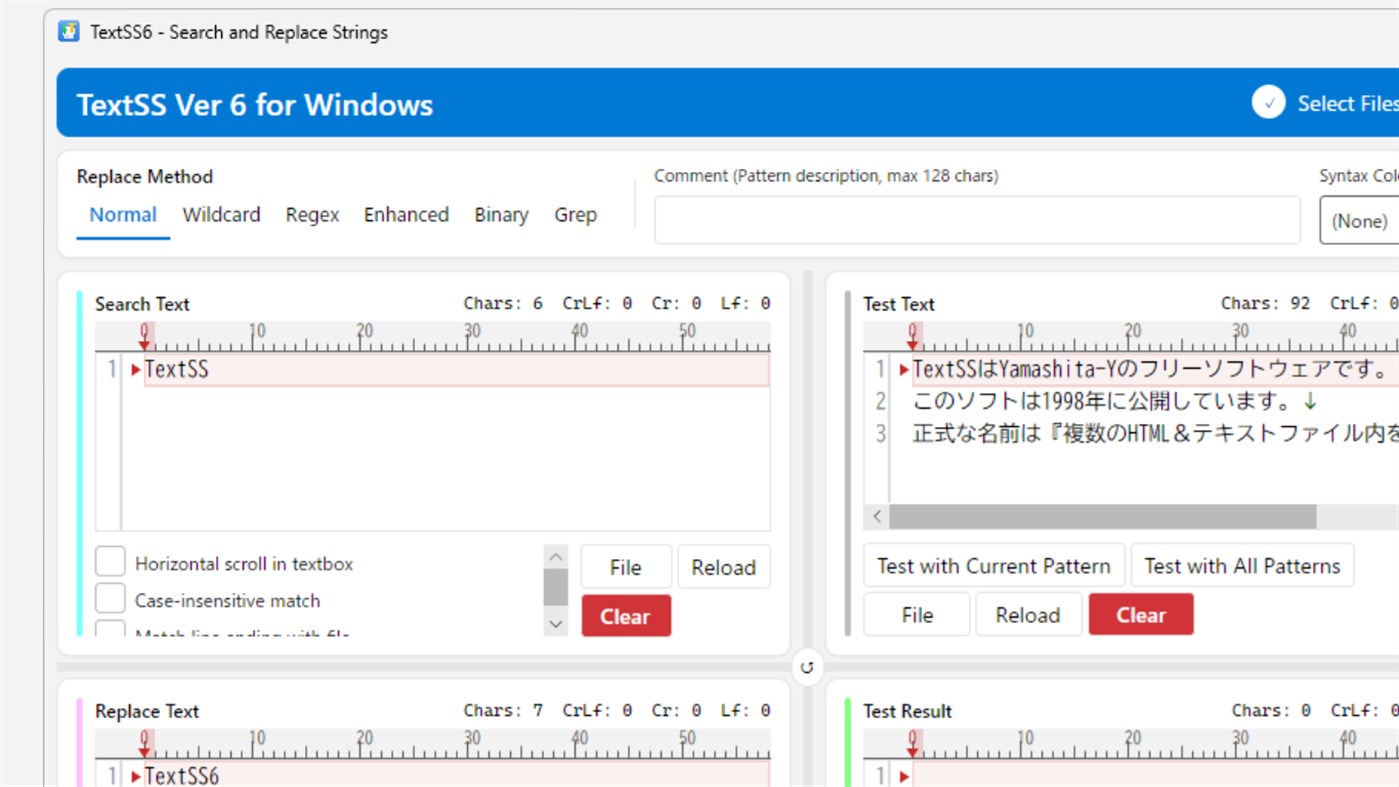Open the Syntax Color dropdown showing (None)
1399x787 pixels.
(1360, 220)
